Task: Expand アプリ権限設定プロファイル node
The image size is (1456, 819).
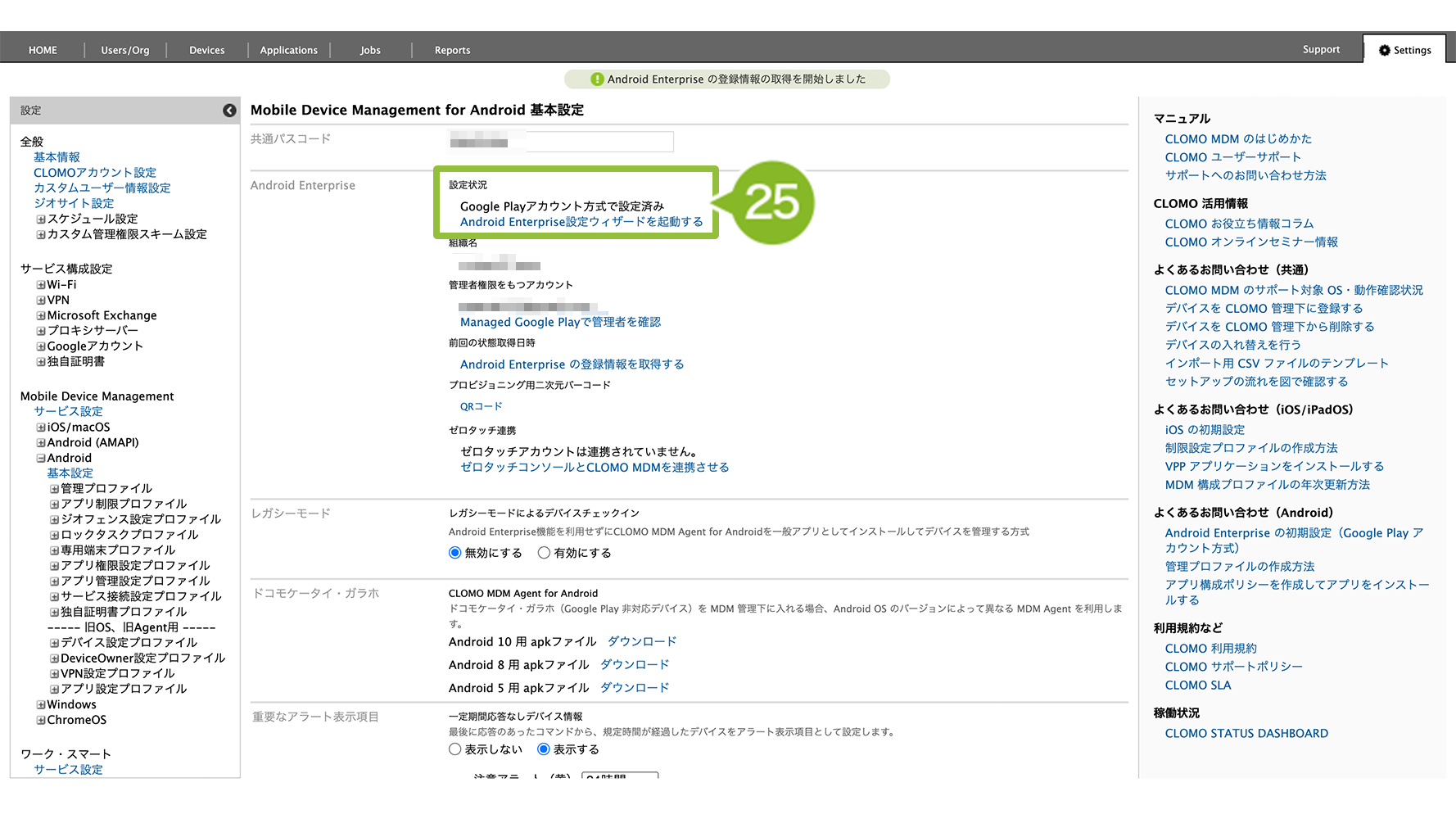Action: click(55, 566)
